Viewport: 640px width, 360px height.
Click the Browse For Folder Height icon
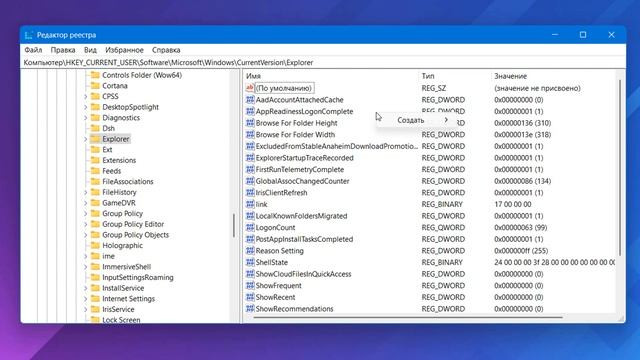(250, 123)
